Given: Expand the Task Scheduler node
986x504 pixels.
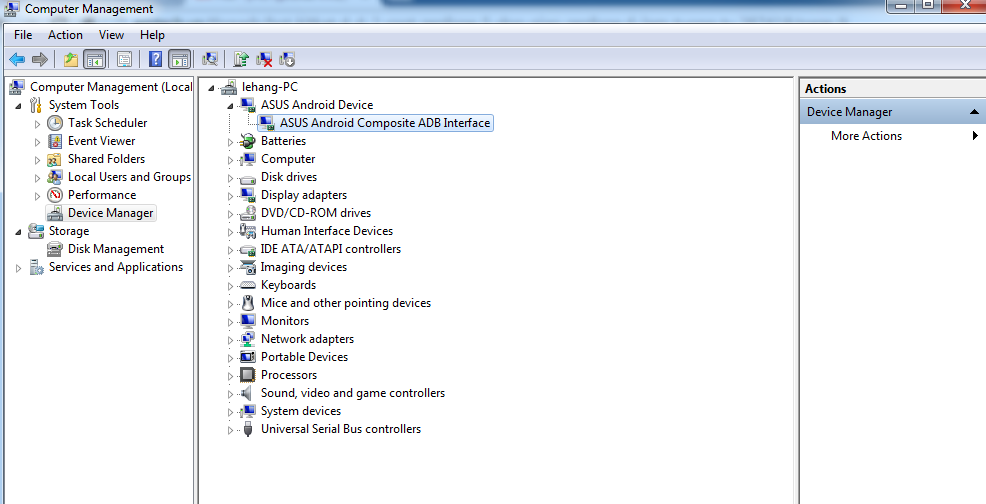Looking at the screenshot, I should click(38, 124).
